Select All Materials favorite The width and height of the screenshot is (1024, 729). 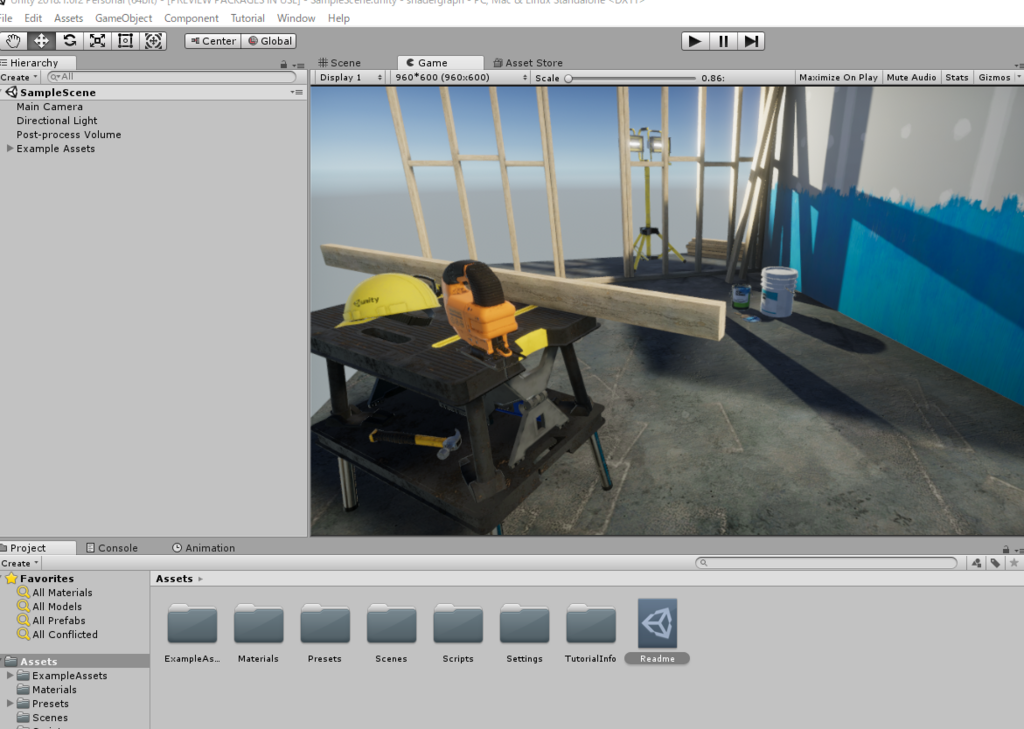pos(62,592)
